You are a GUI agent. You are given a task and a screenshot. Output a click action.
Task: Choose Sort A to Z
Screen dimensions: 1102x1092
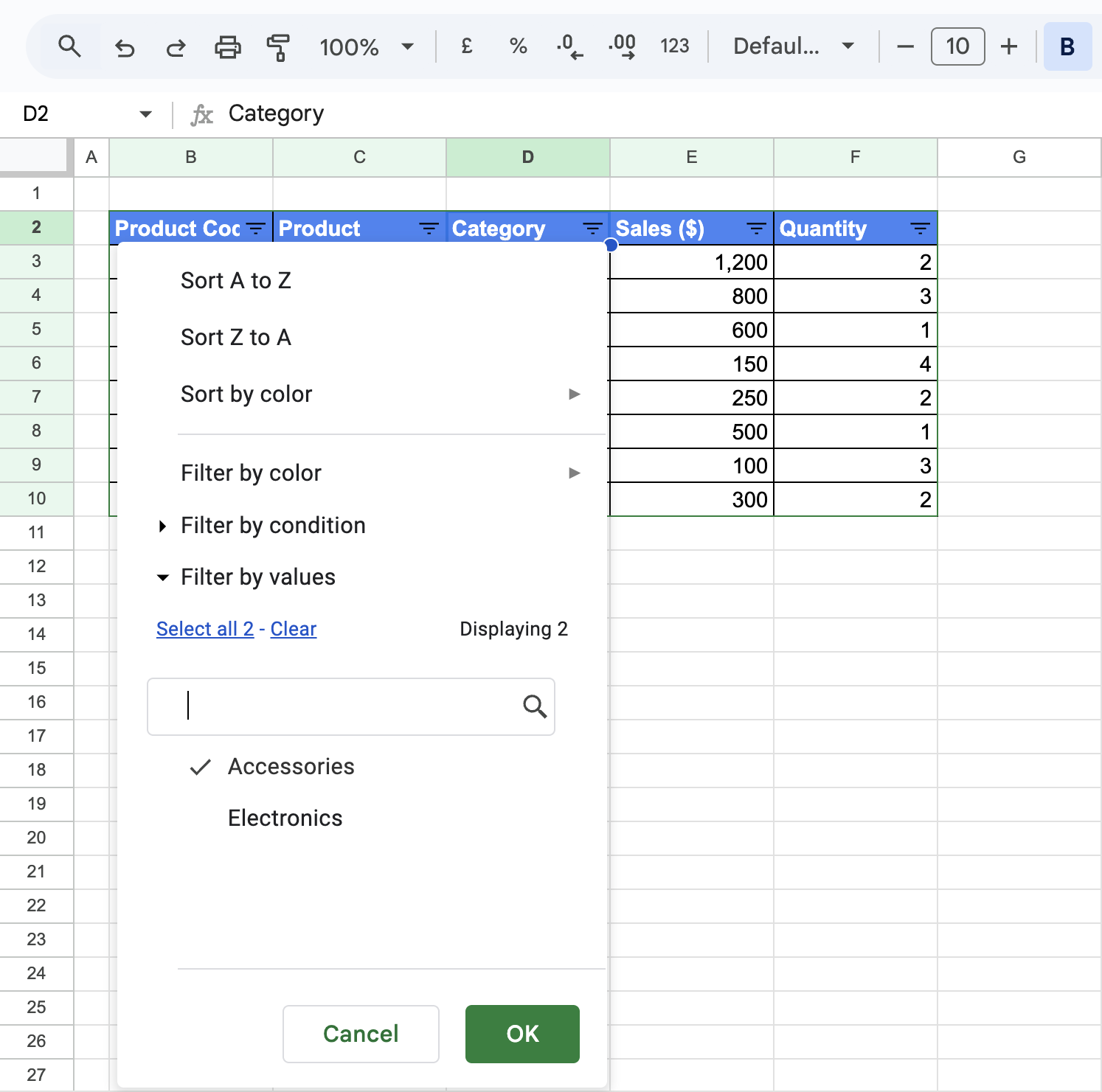[x=236, y=280]
